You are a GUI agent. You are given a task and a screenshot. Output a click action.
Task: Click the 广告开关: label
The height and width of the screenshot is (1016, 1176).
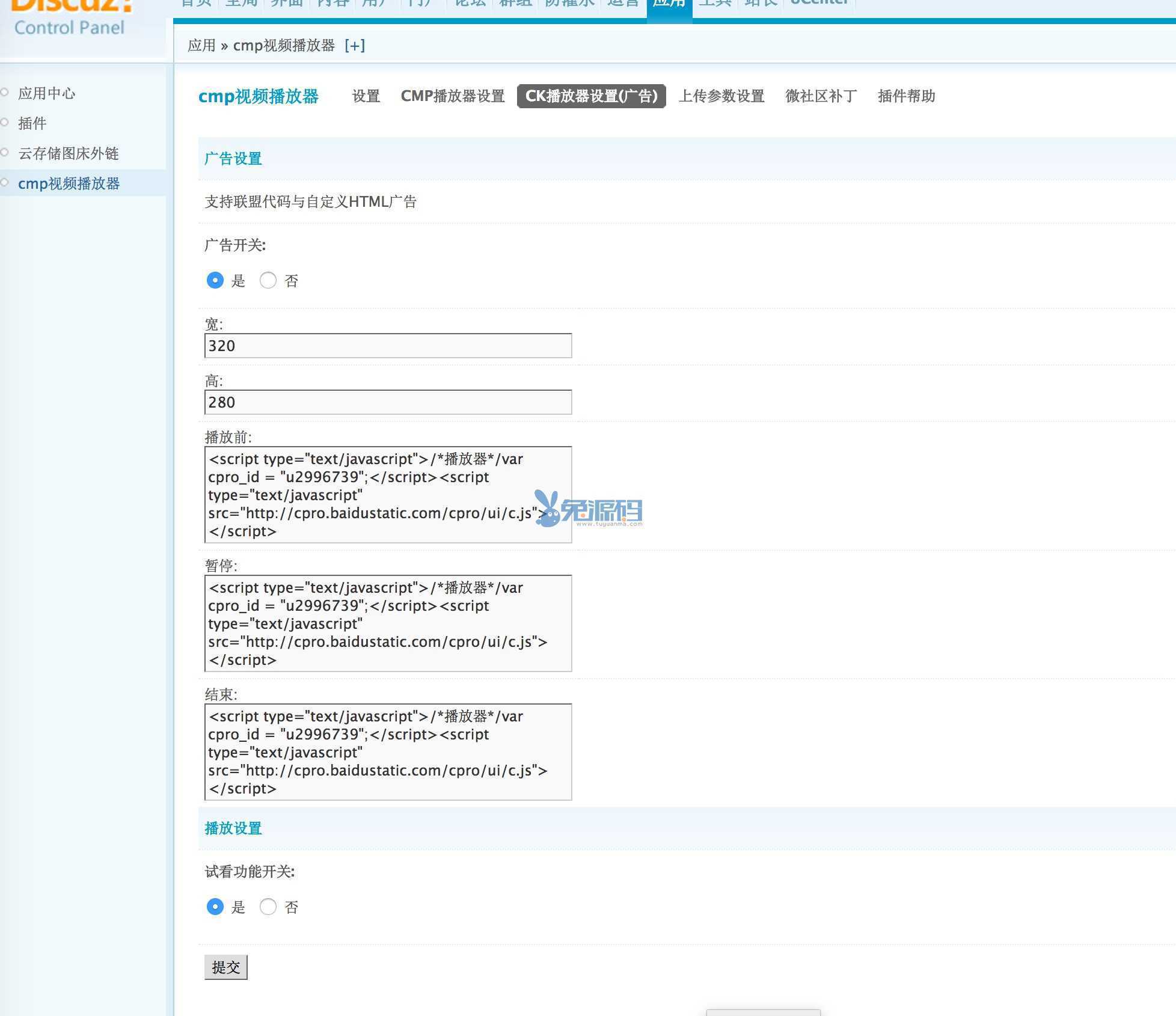pyautogui.click(x=235, y=245)
